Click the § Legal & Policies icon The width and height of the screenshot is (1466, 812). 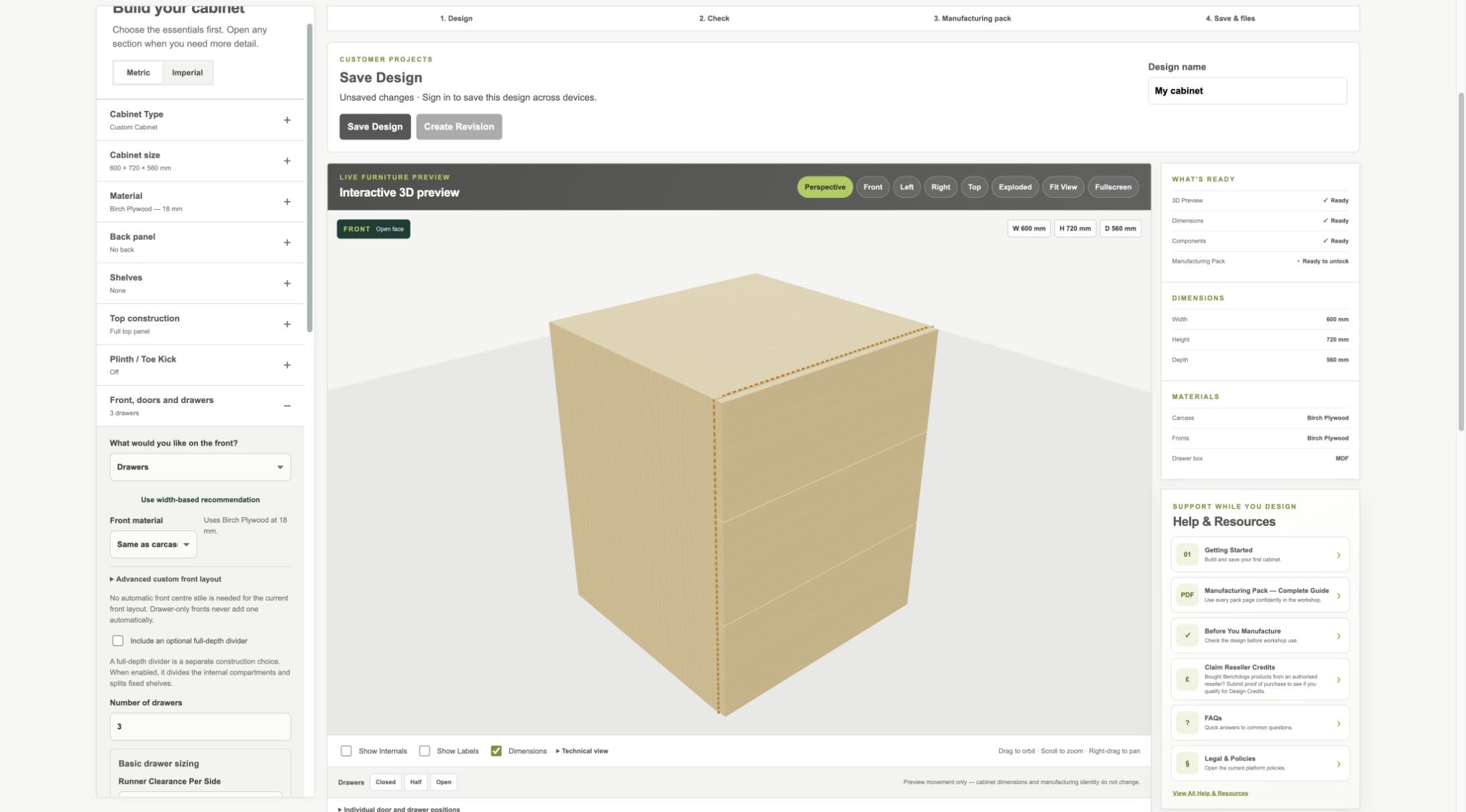pyautogui.click(x=1187, y=763)
